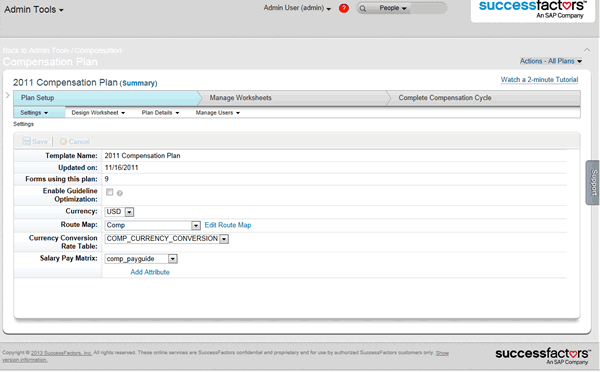The height and width of the screenshot is (372, 600).
Task: Click the Cancel icon in toolbar
Action: [64, 142]
